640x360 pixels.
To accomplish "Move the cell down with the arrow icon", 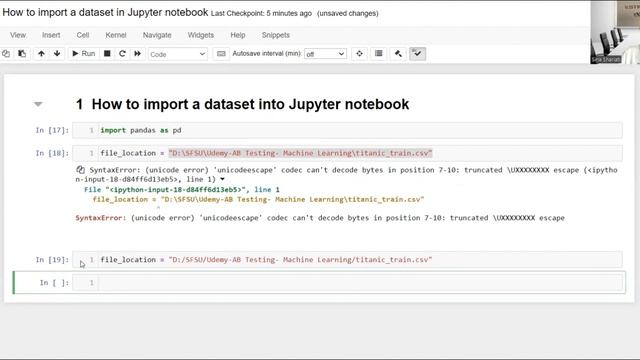I will (x=57, y=53).
